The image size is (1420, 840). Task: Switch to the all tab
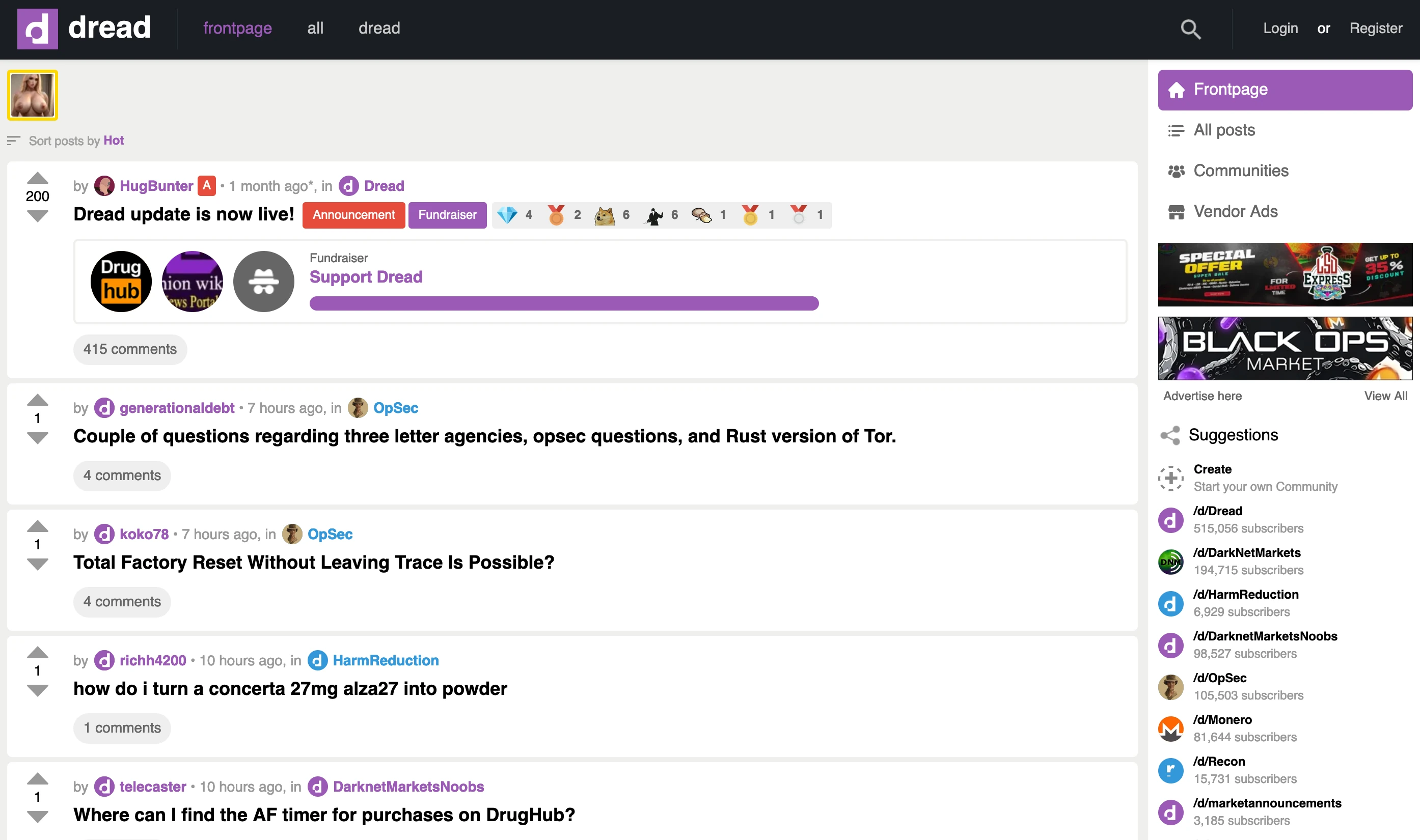(315, 29)
